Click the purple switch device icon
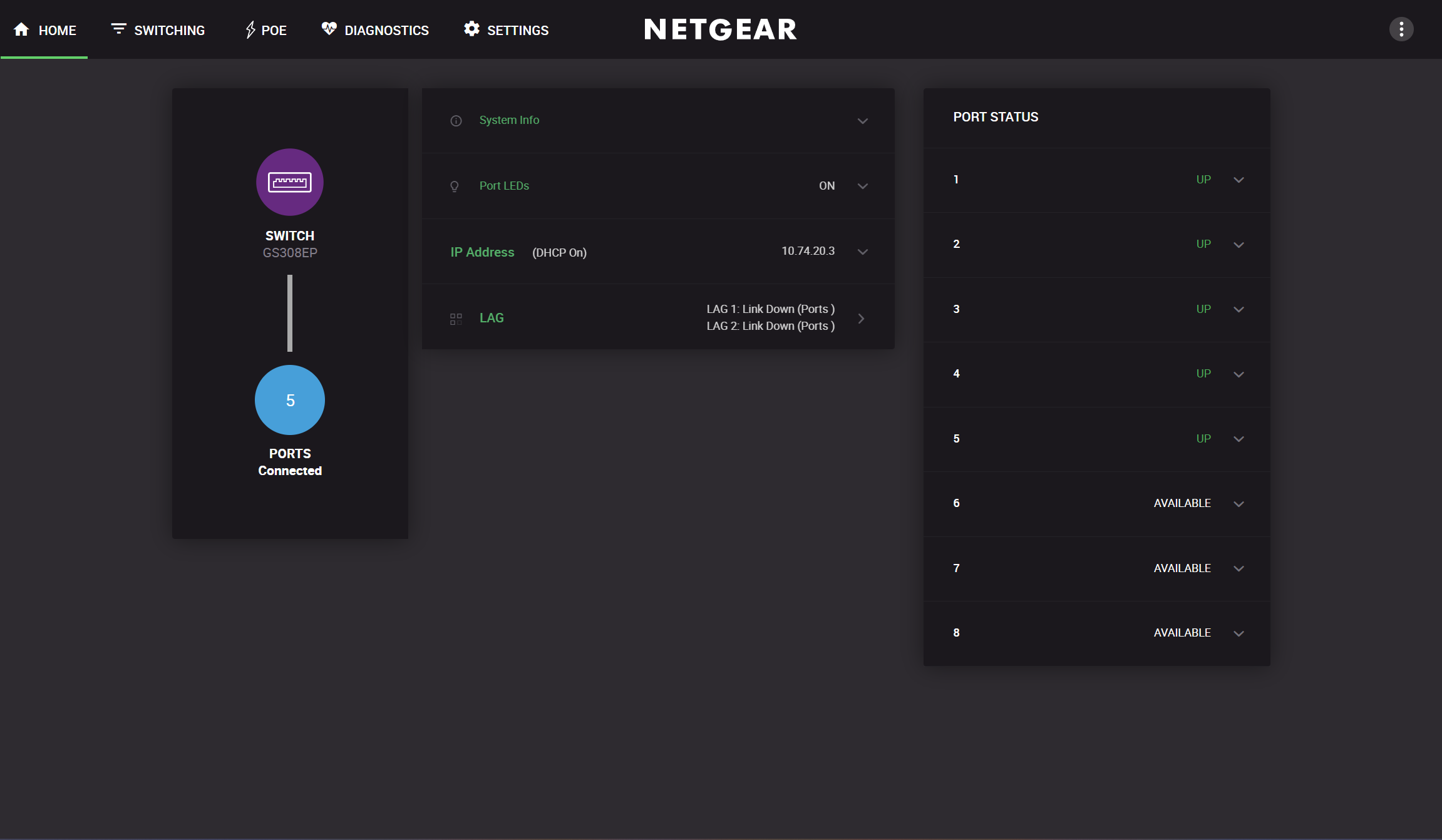Viewport: 1442px width, 840px height. [x=289, y=182]
